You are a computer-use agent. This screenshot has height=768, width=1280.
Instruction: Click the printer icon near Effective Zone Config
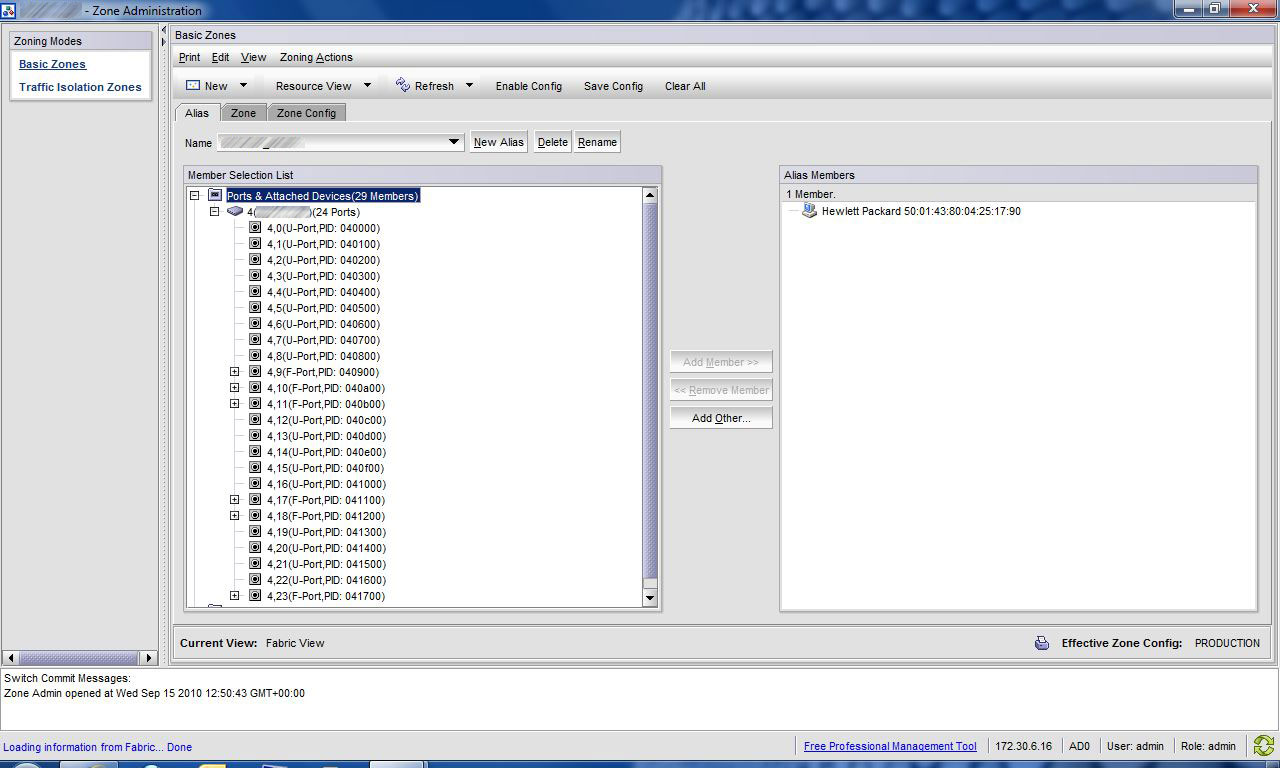point(1042,643)
